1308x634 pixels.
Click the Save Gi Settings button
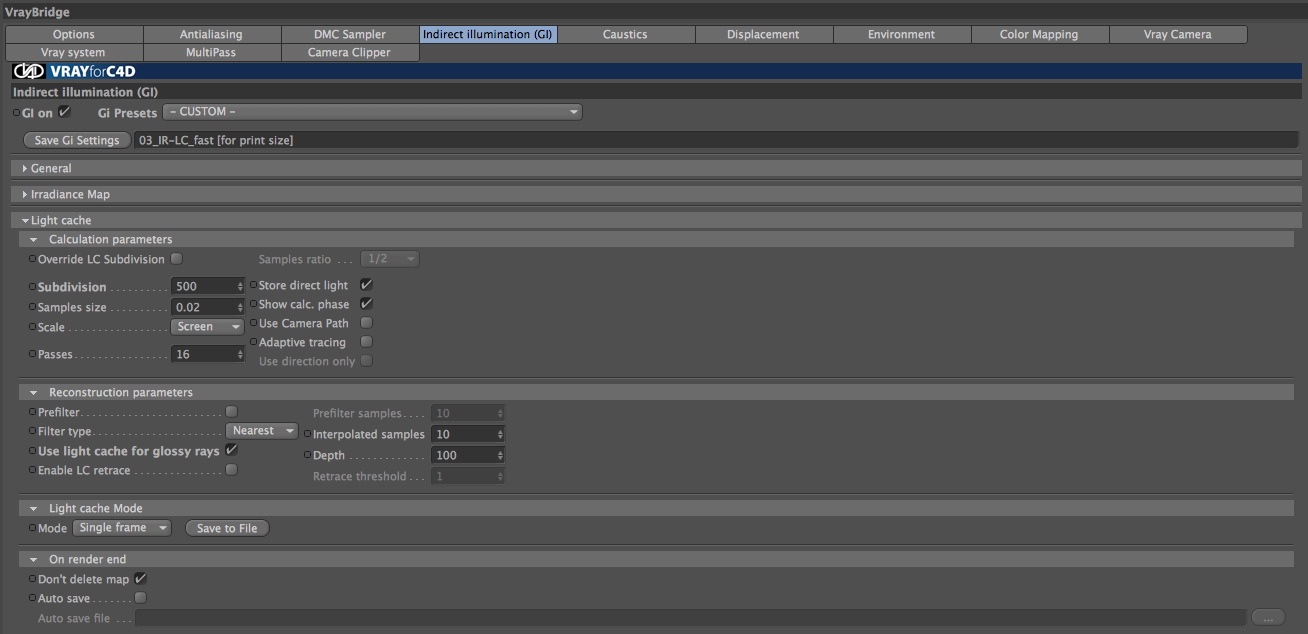pyautogui.click(x=77, y=141)
